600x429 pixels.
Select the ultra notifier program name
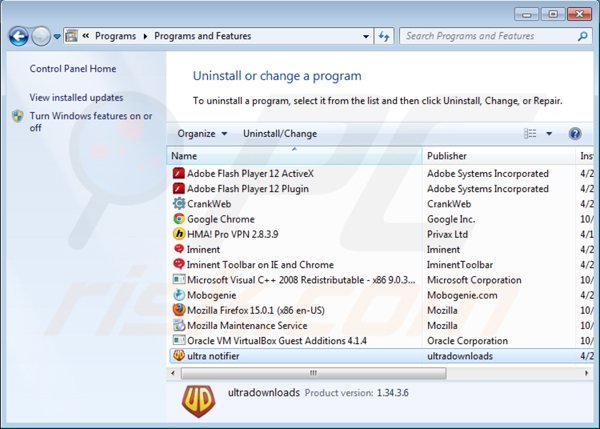point(213,356)
